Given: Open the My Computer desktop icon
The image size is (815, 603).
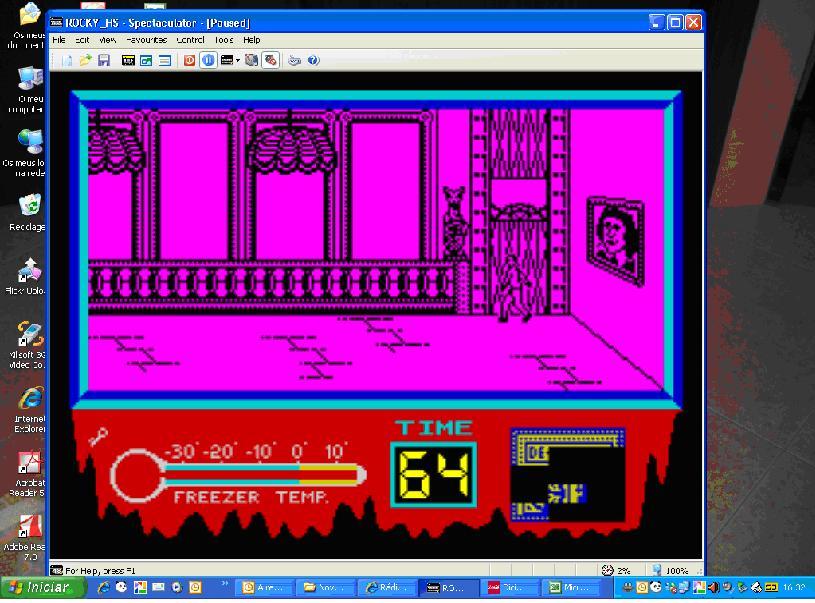Looking at the screenshot, I should click(28, 88).
